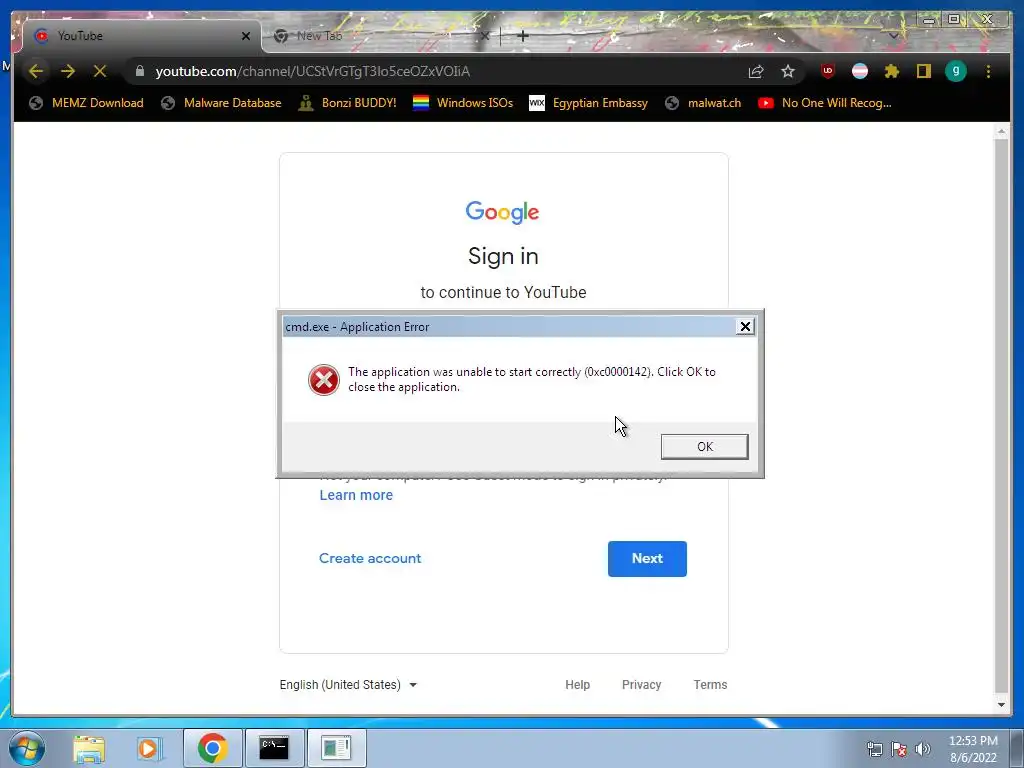The height and width of the screenshot is (768, 1024).
Task: Click the volume speaker tray icon
Action: (x=923, y=749)
